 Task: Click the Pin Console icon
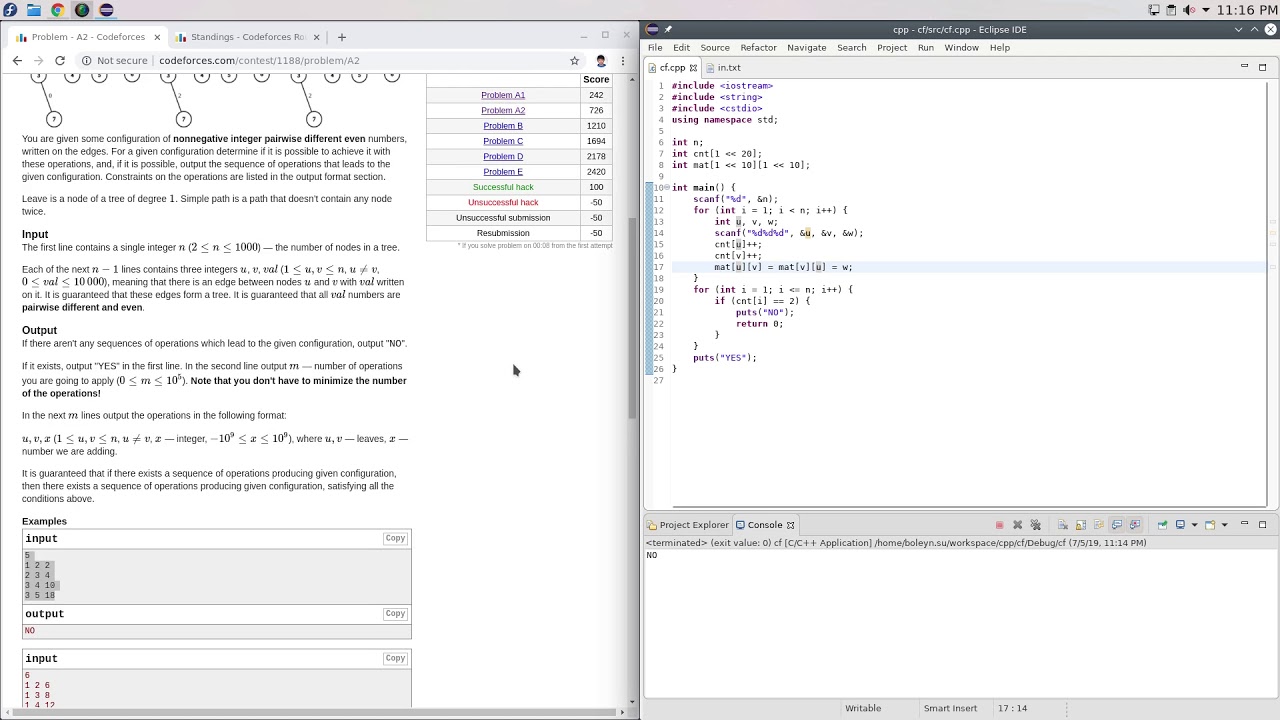point(1162,525)
